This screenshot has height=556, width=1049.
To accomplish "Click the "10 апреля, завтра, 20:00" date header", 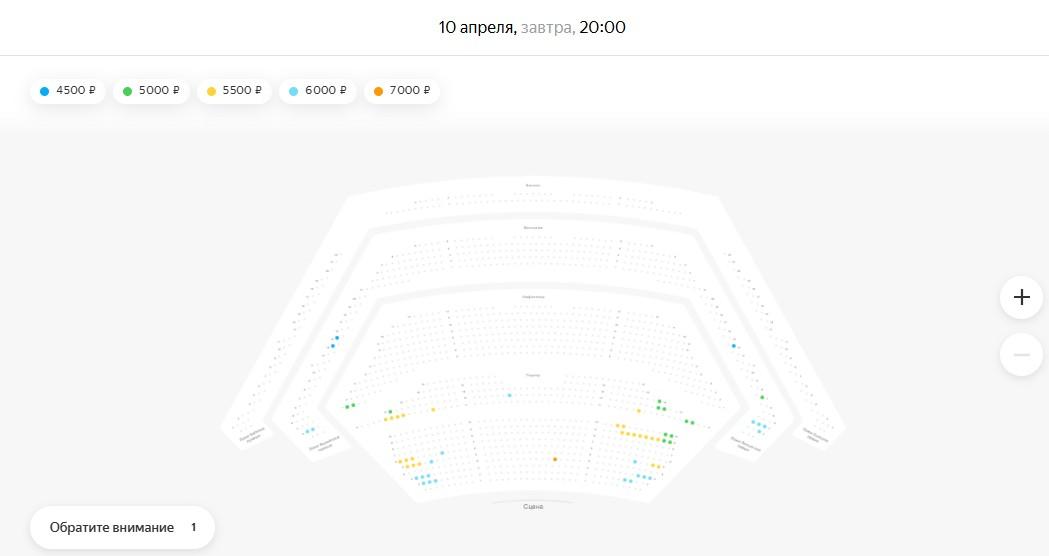I will 532,27.
